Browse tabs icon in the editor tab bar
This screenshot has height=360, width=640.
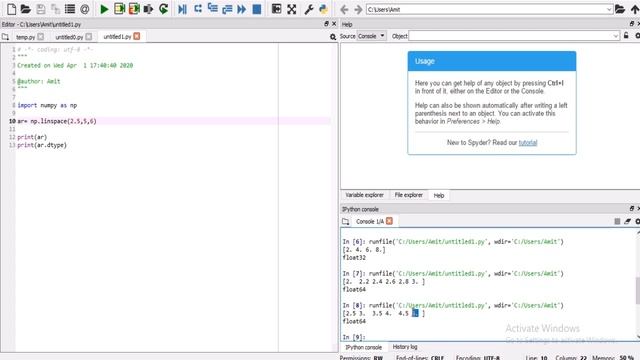(5, 37)
